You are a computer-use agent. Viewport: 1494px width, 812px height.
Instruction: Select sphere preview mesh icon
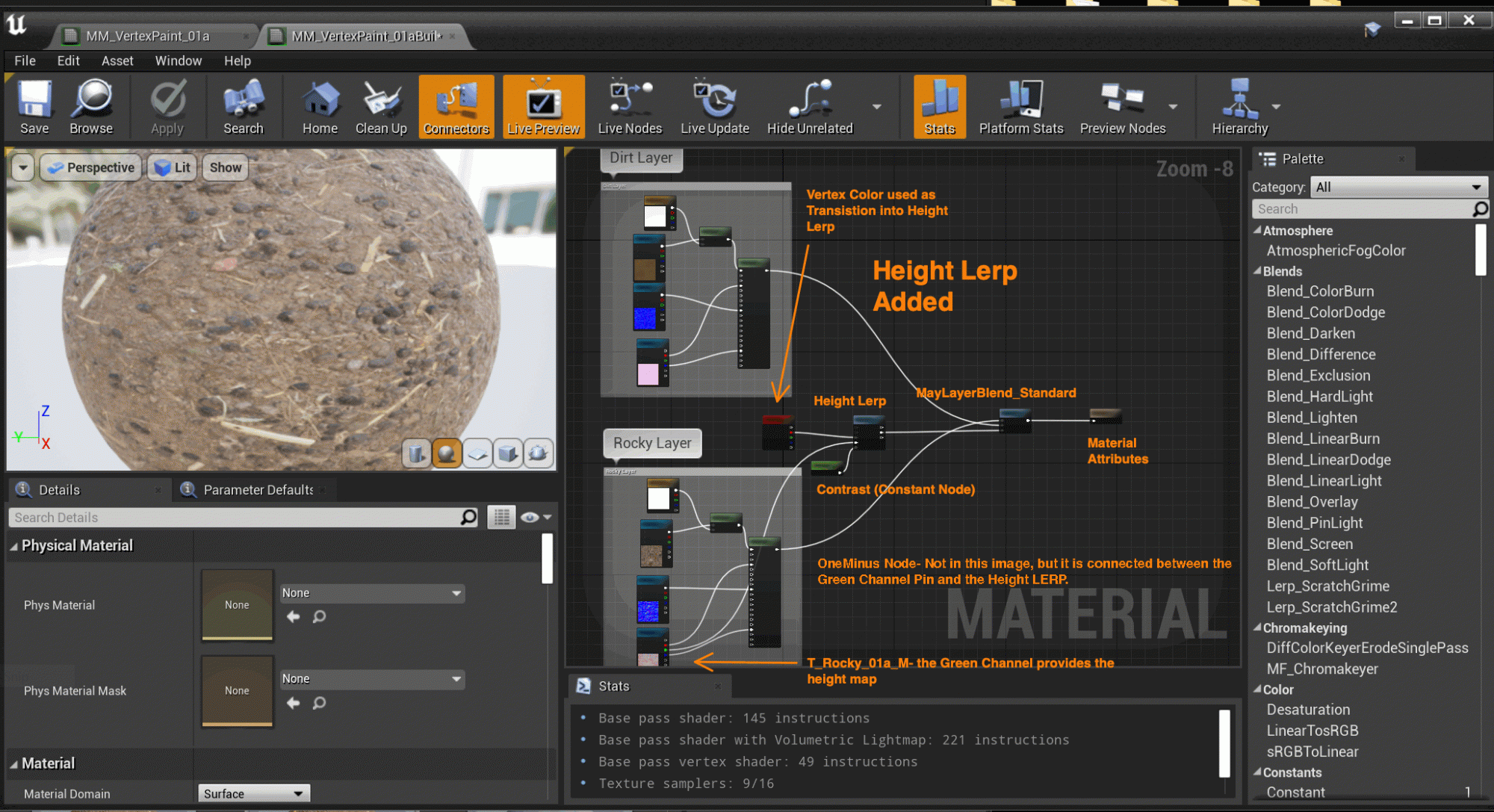(447, 453)
